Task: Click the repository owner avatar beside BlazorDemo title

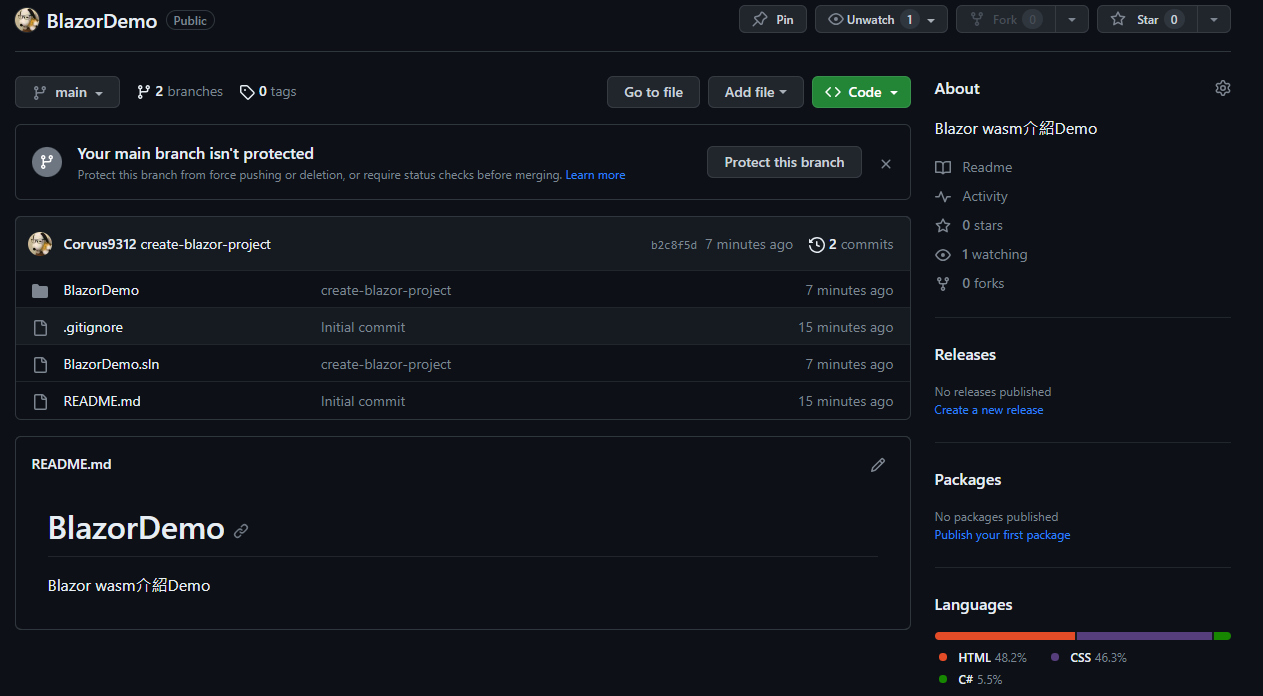Action: click(x=27, y=20)
